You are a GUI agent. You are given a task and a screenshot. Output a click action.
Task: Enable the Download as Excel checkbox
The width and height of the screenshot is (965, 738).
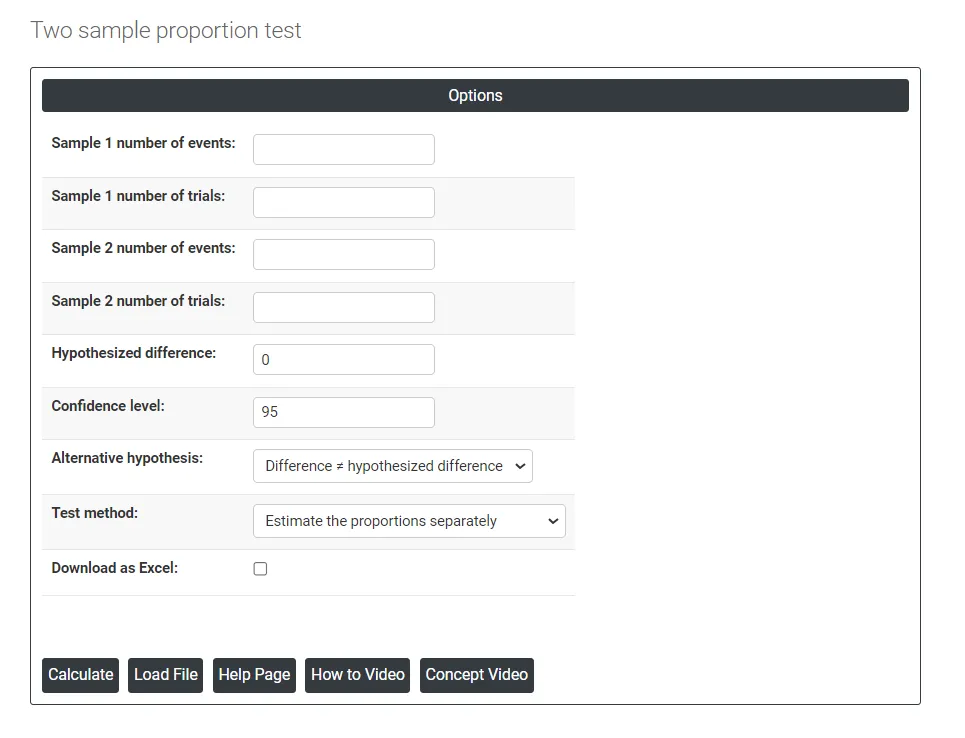pos(260,569)
